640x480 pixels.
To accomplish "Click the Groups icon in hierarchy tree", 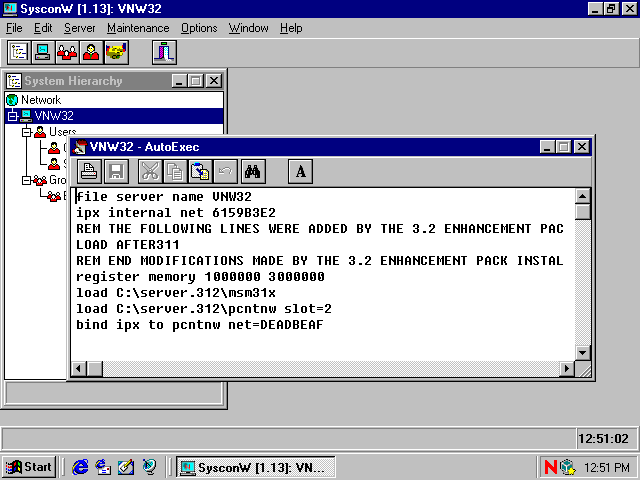I will click(40, 180).
